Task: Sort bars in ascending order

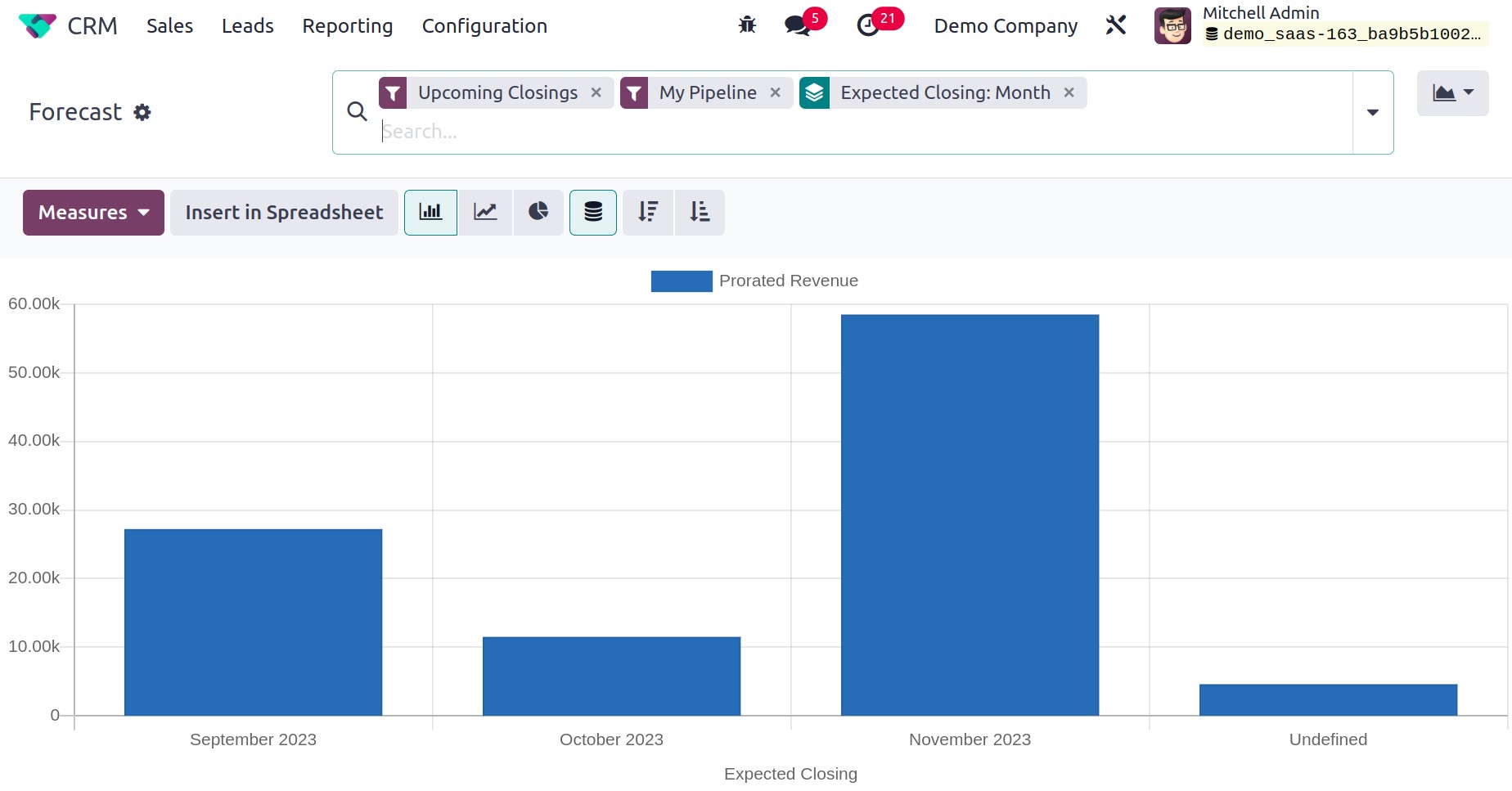Action: (700, 213)
